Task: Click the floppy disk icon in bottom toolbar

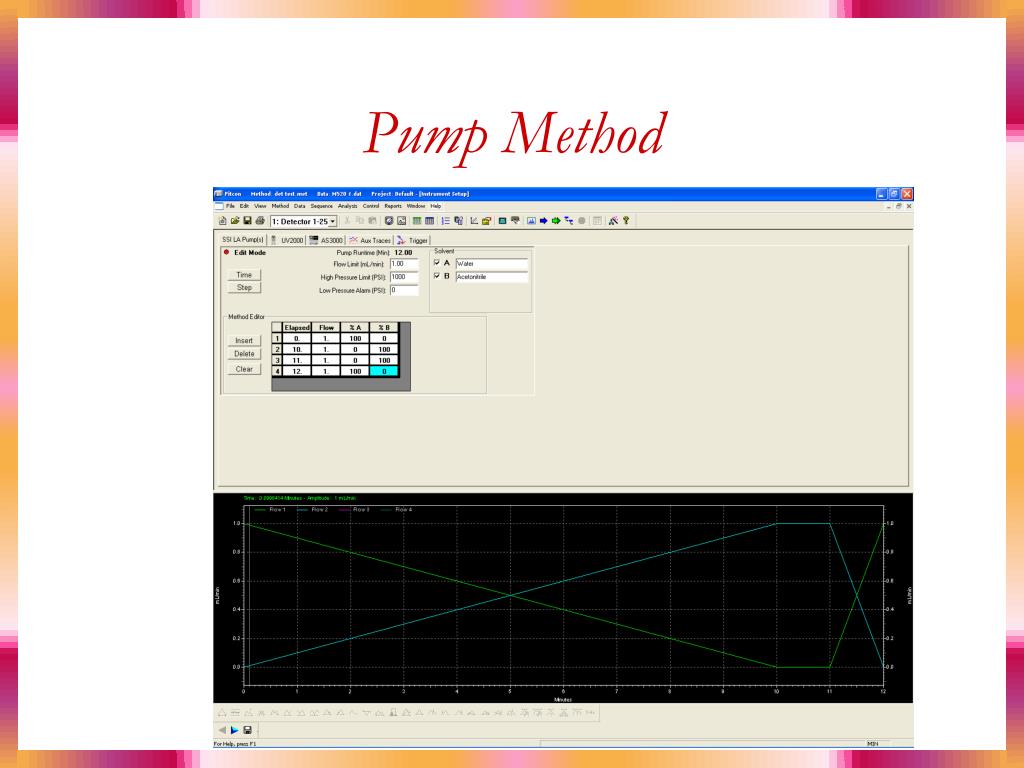Action: (x=248, y=730)
